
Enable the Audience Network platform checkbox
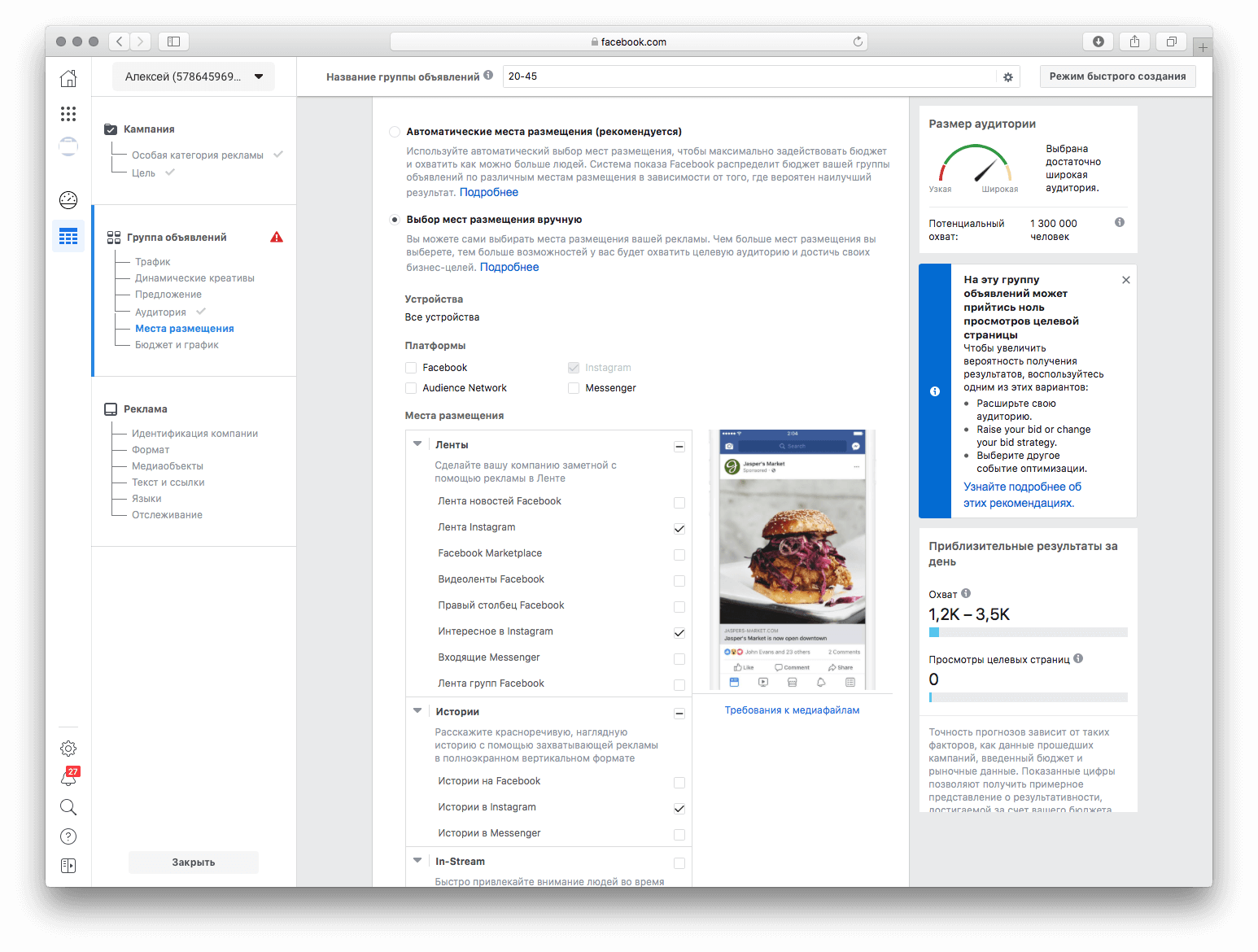coord(411,388)
